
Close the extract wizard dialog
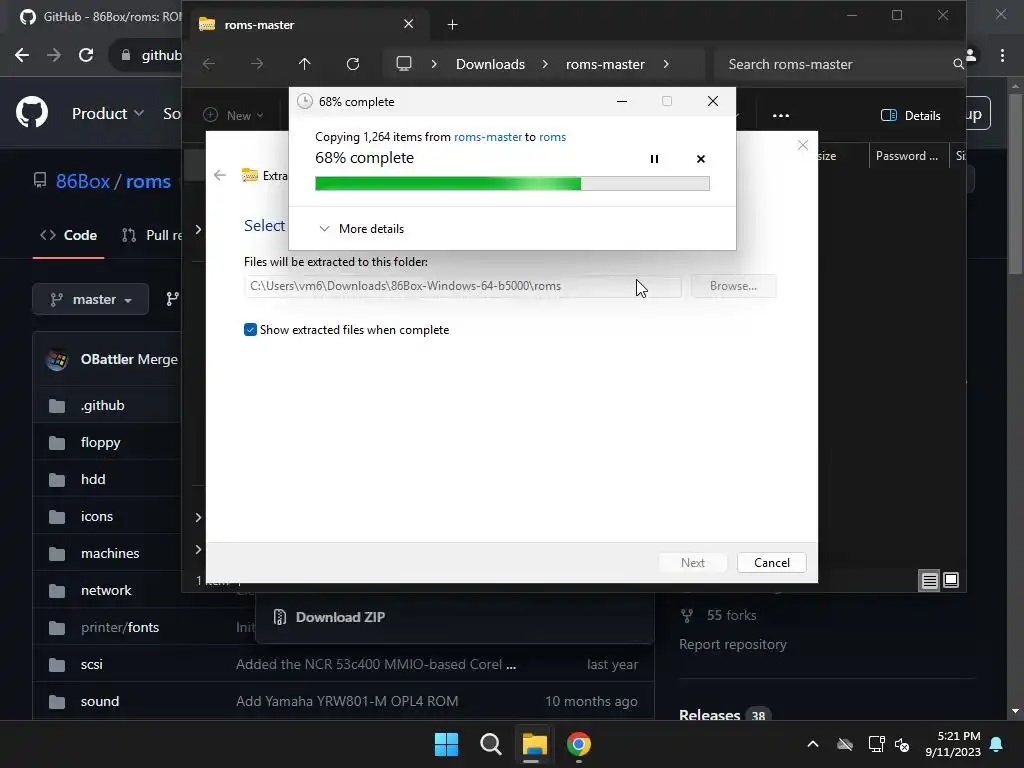pos(803,145)
